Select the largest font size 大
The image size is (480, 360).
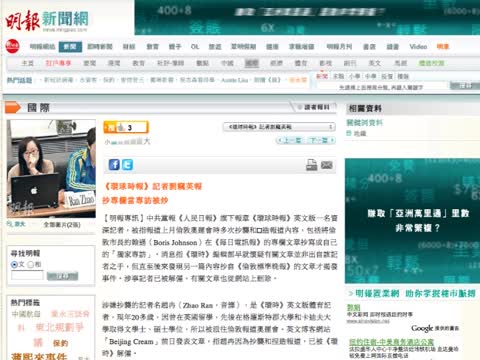point(147,141)
